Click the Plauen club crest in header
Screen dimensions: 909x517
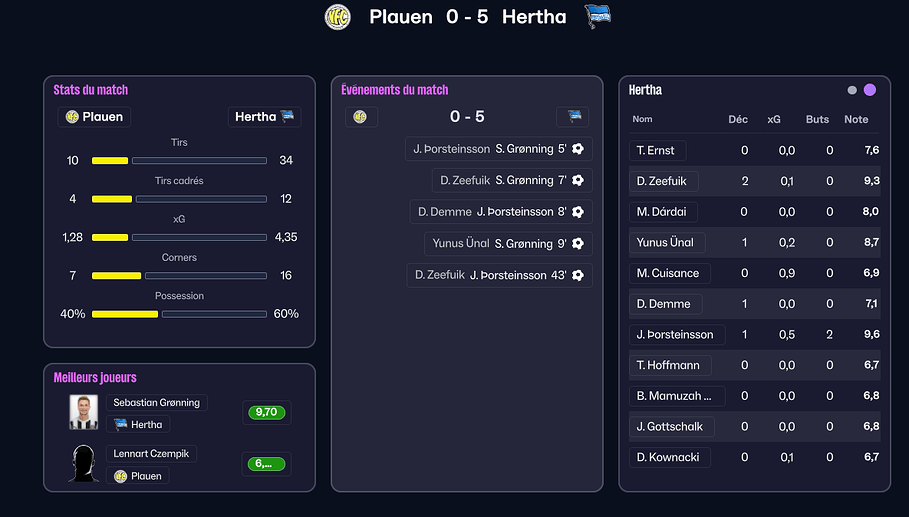pos(338,17)
